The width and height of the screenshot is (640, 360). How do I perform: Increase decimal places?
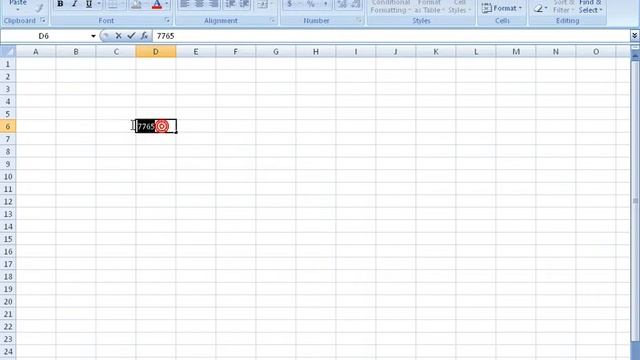pyautogui.click(x=342, y=4)
